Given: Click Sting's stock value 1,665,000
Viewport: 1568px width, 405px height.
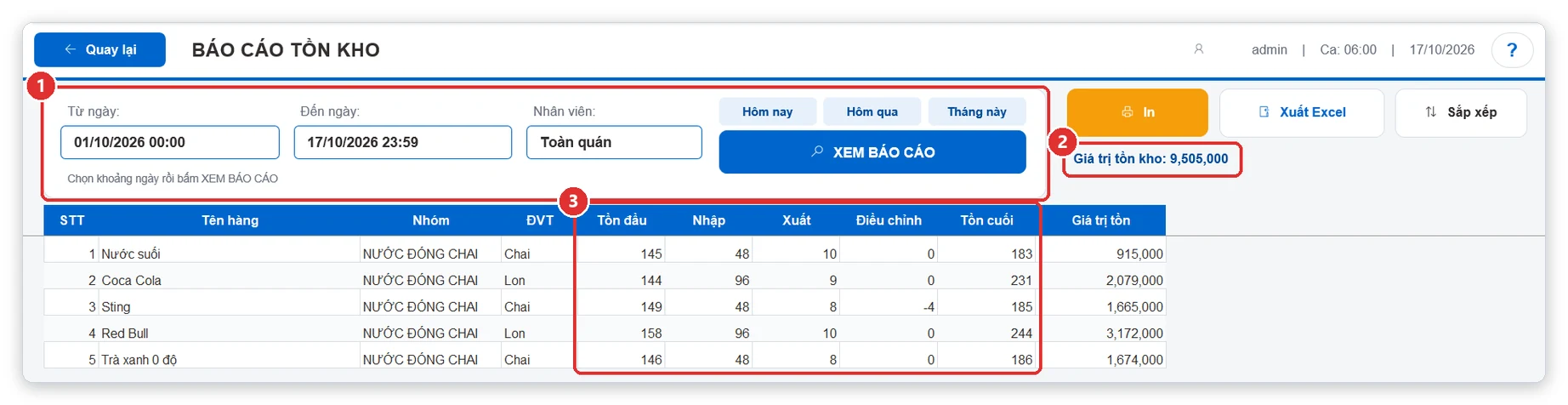Looking at the screenshot, I should point(1134,306).
